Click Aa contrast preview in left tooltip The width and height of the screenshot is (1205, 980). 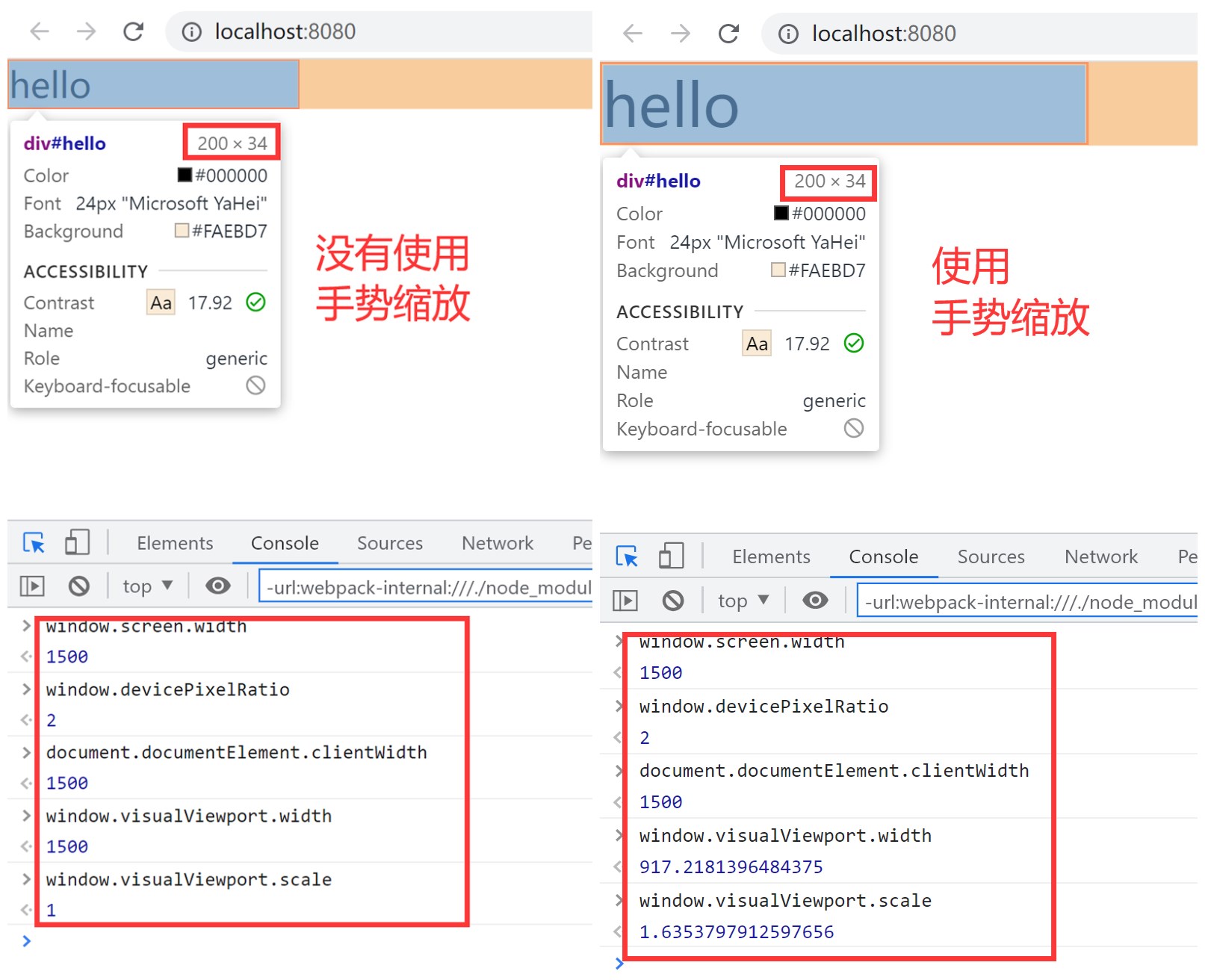coord(161,303)
